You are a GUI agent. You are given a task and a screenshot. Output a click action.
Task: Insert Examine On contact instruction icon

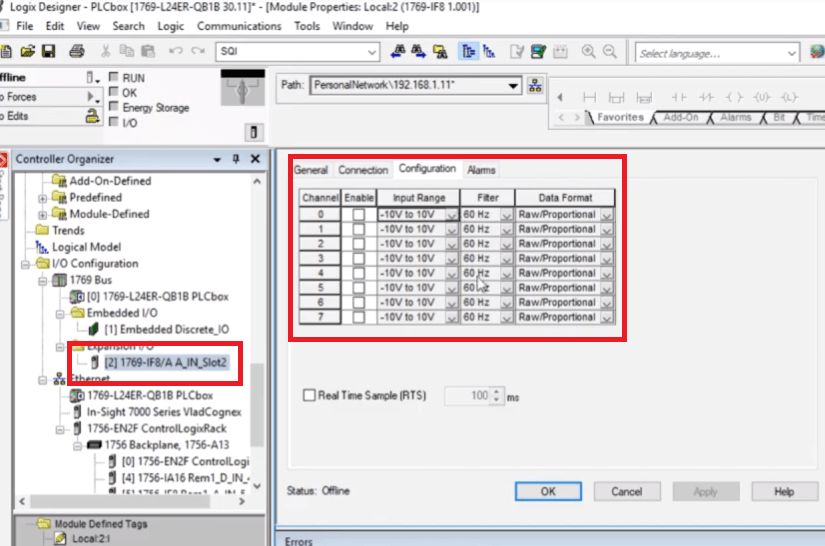(679, 97)
